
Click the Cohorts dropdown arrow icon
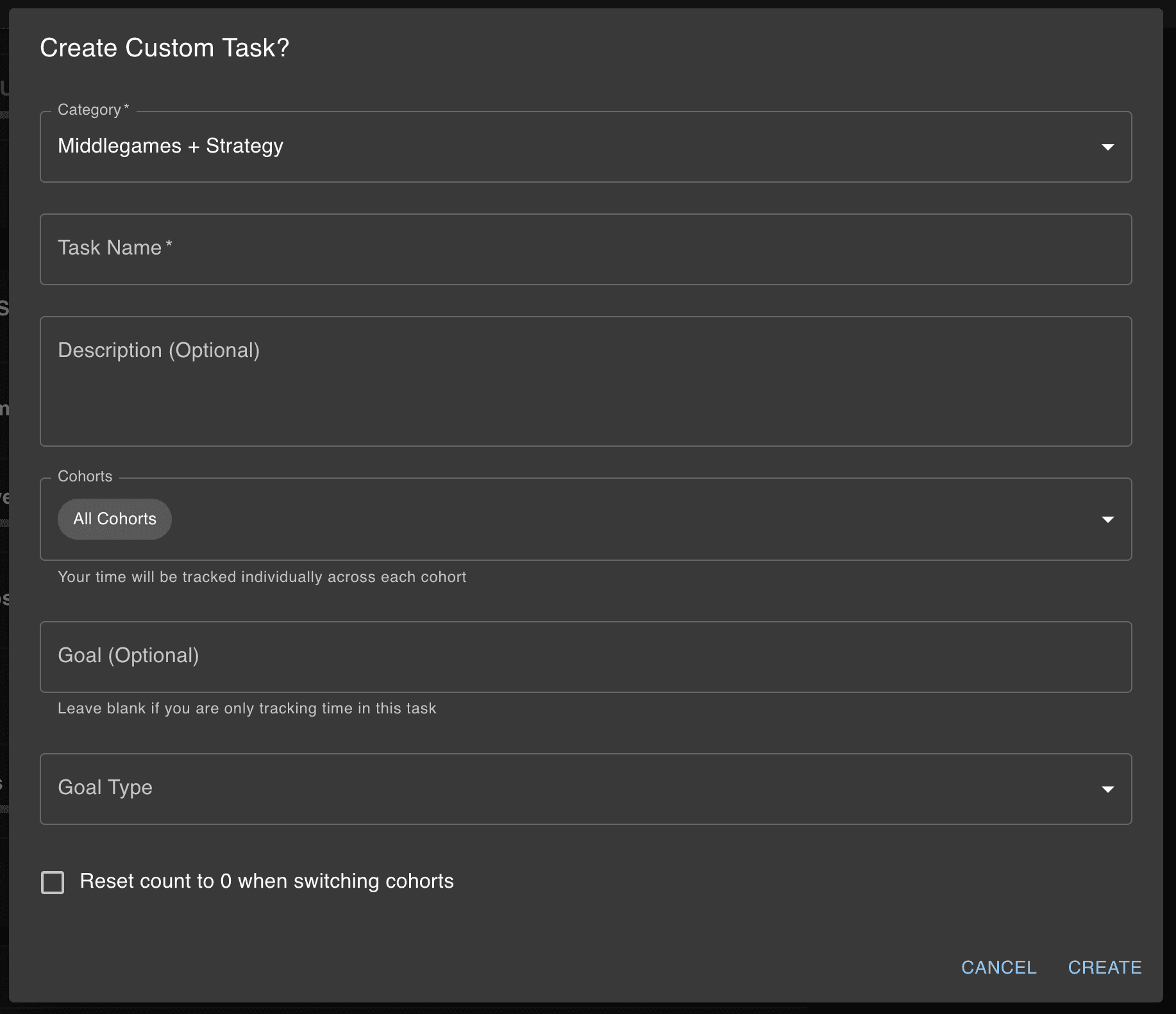pyautogui.click(x=1107, y=519)
